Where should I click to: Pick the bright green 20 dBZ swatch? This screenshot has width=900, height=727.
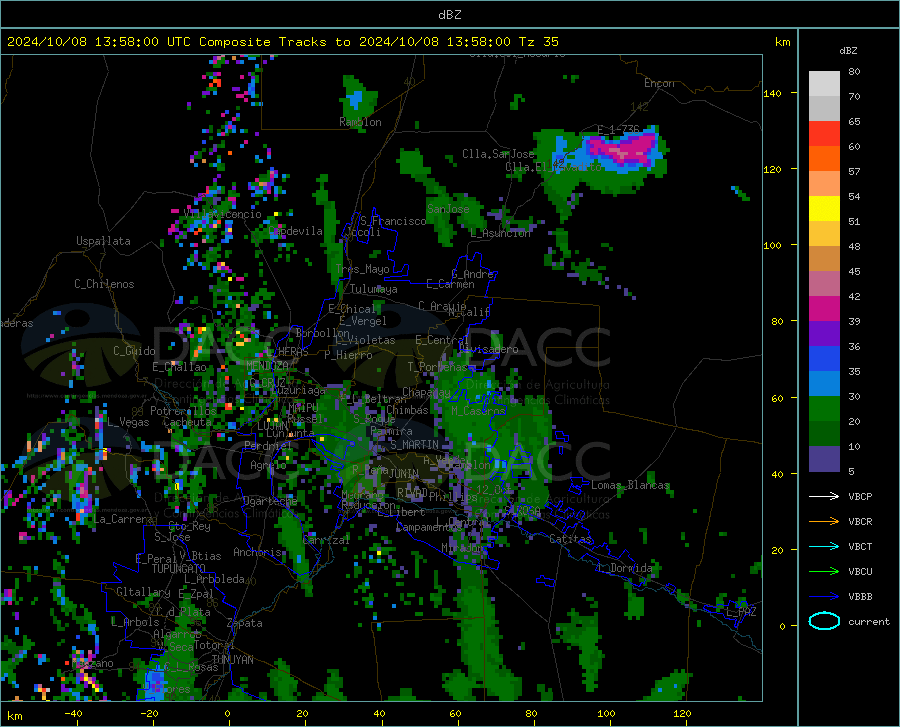pos(824,409)
